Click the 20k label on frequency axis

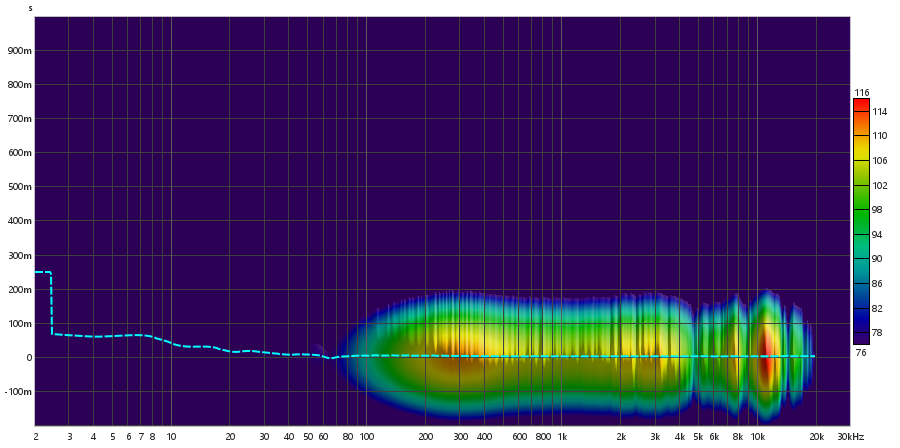coord(816,437)
